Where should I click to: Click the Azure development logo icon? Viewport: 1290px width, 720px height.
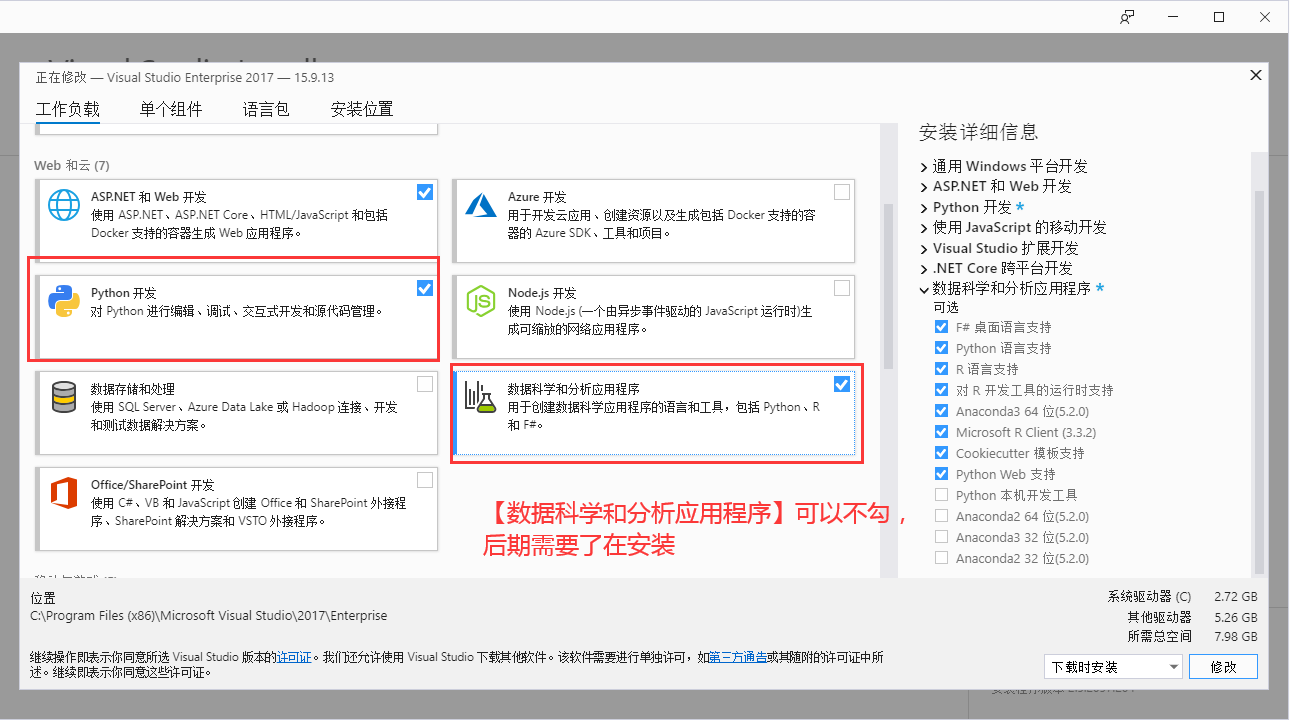point(482,205)
